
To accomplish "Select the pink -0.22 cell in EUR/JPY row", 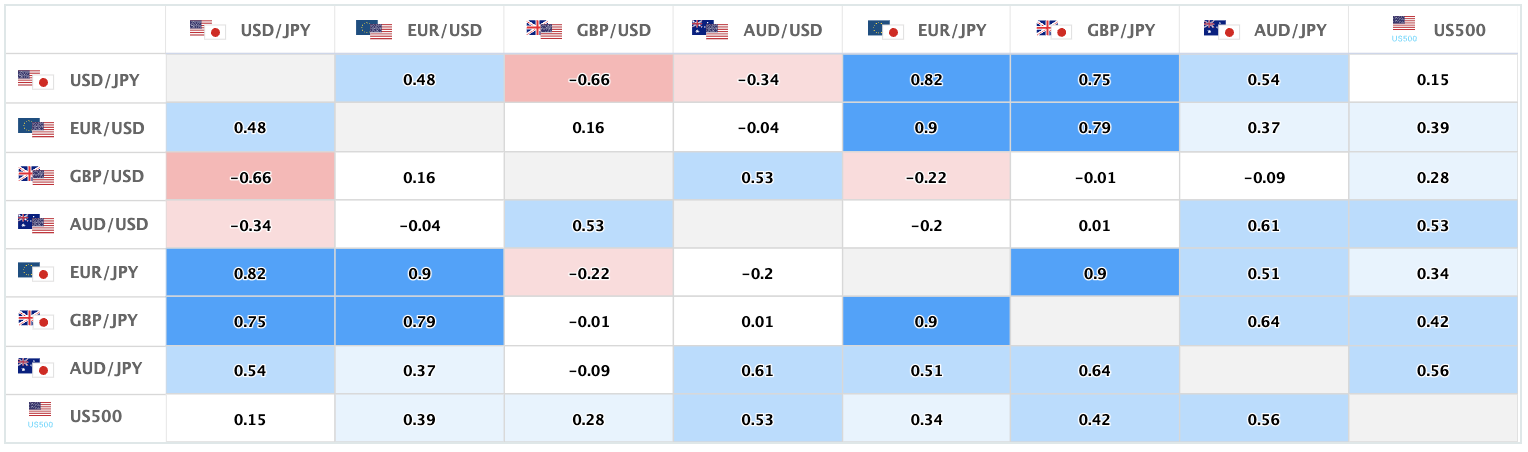I will (x=588, y=272).
